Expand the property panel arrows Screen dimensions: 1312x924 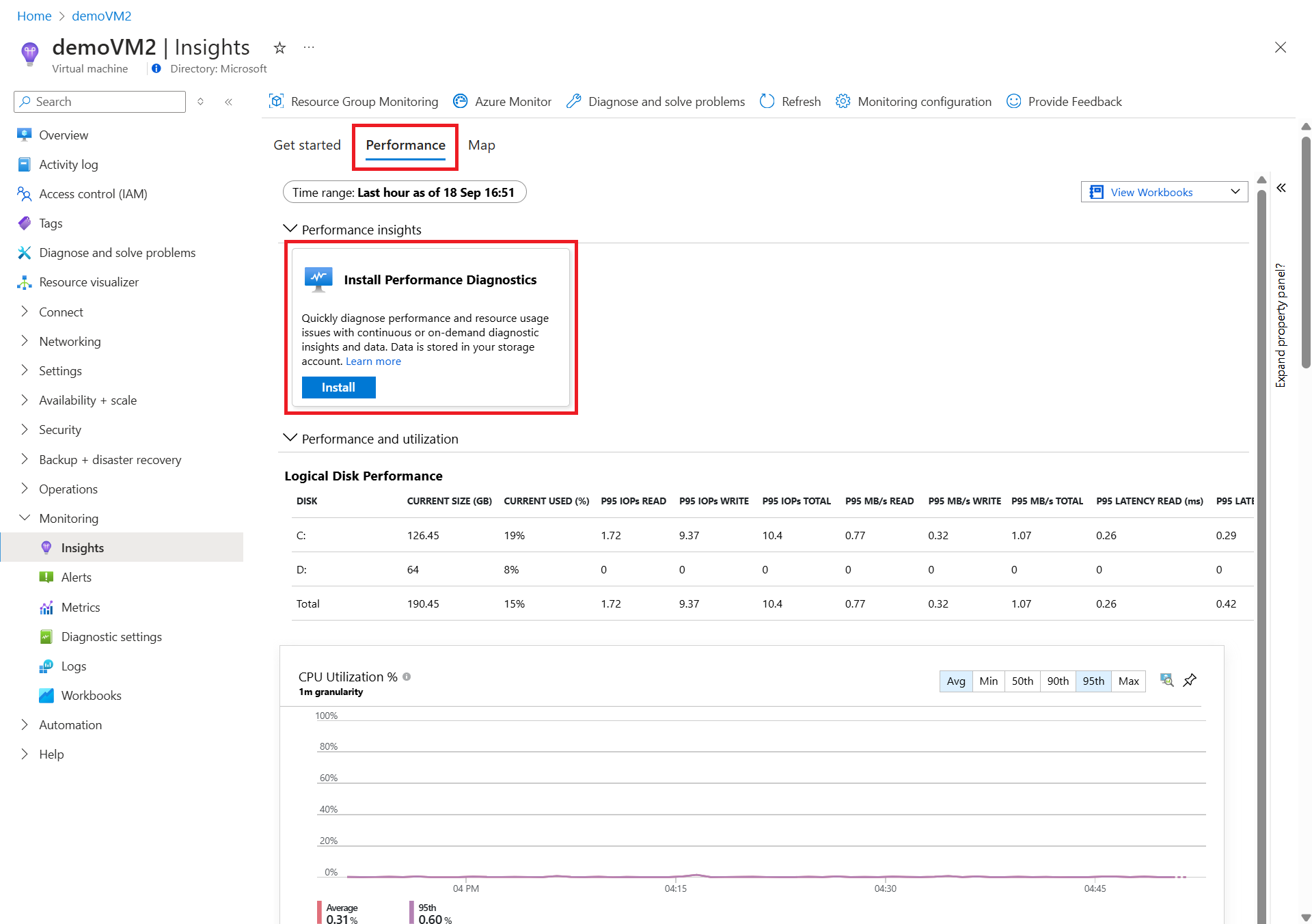point(1281,188)
